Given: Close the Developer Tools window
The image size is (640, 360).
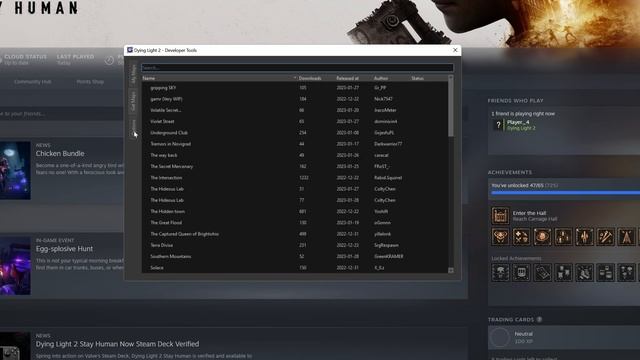Looking at the screenshot, I should [x=455, y=50].
